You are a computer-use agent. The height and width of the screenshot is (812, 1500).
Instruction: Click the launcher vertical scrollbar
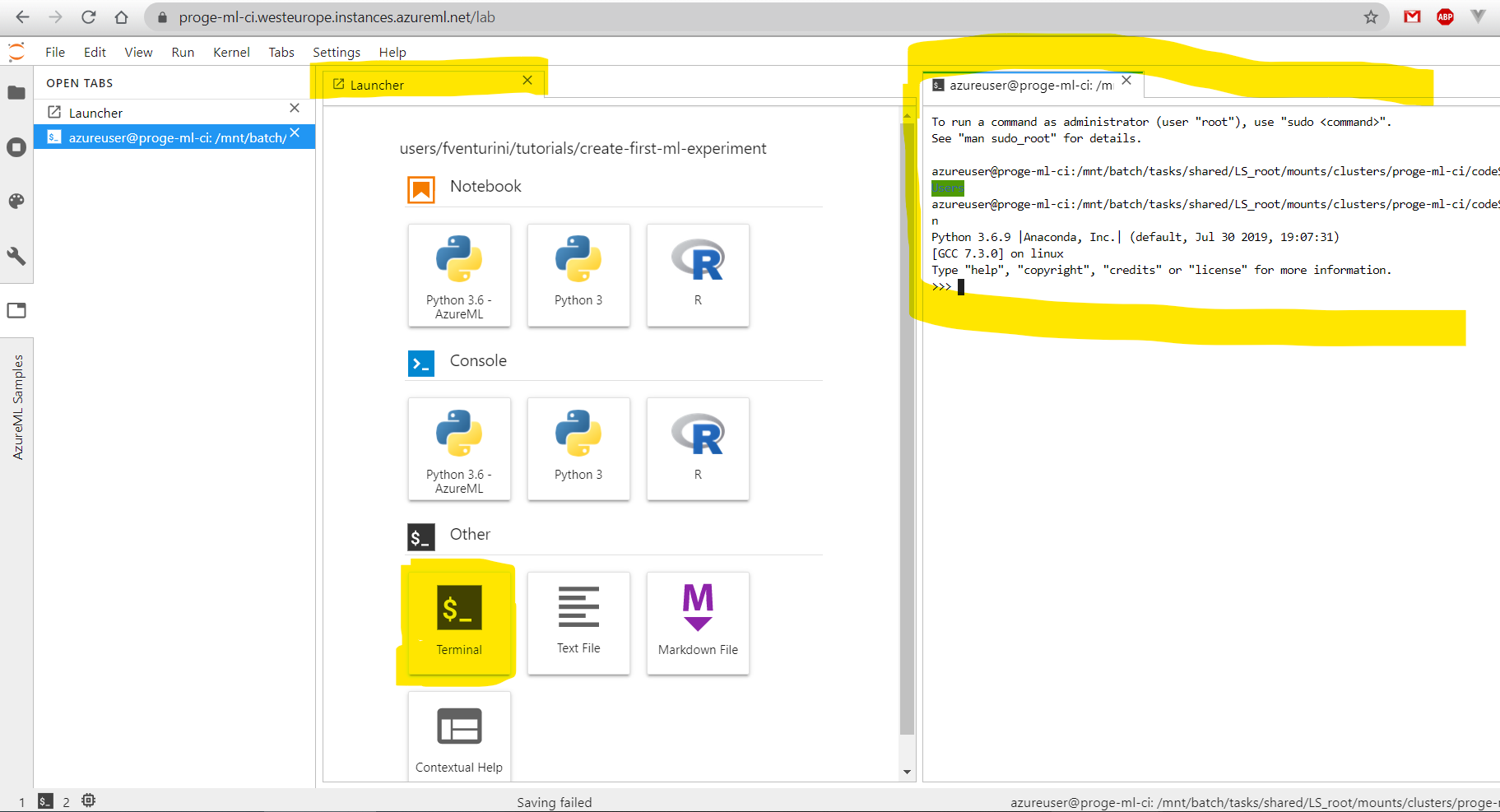[907, 428]
